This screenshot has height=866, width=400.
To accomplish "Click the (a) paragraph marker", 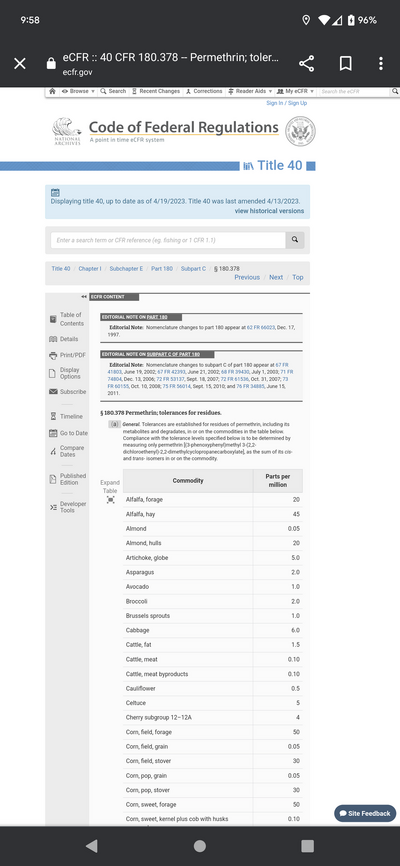I will click(x=114, y=424).
